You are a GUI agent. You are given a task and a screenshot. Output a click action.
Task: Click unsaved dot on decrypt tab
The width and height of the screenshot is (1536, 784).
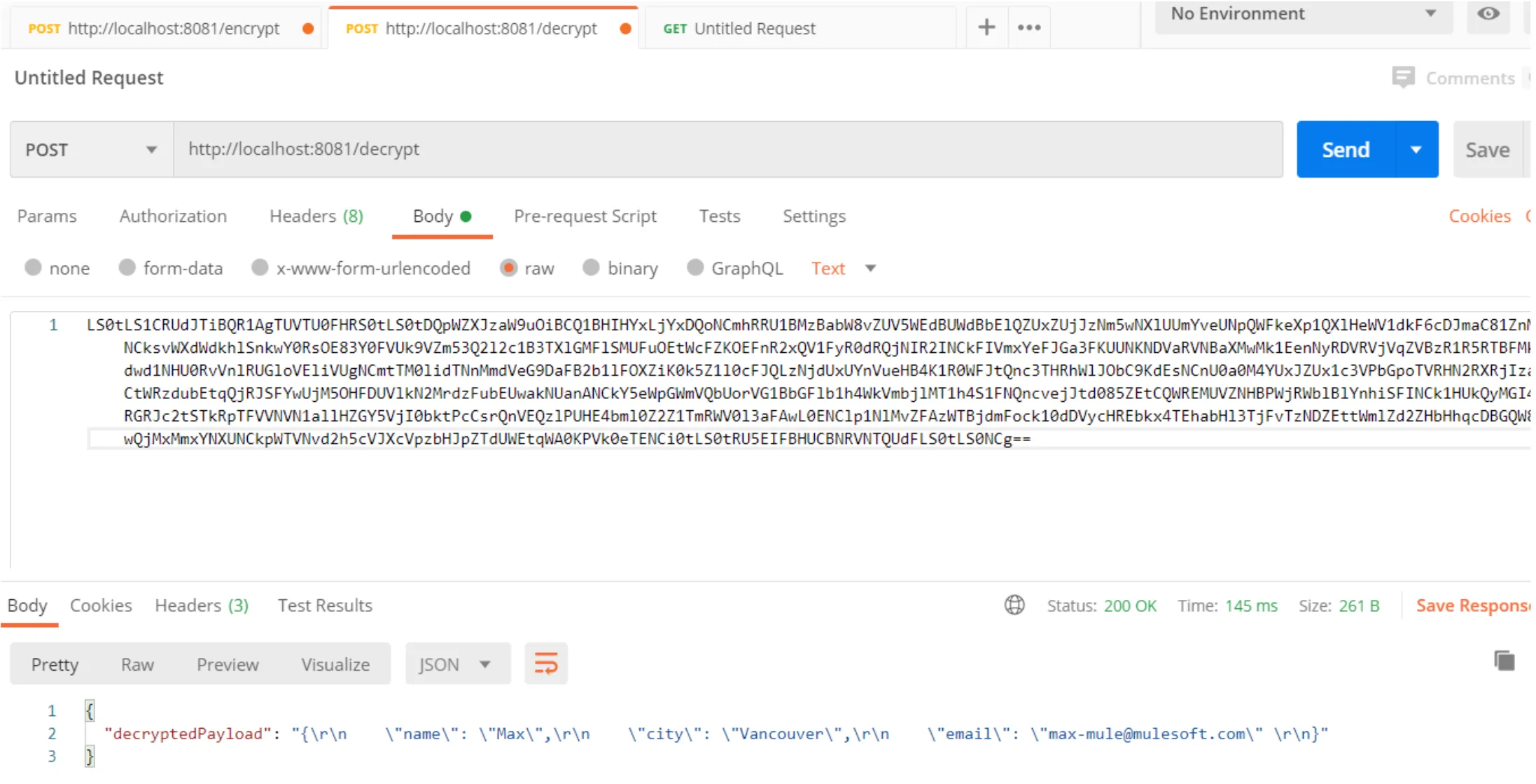[x=625, y=29]
